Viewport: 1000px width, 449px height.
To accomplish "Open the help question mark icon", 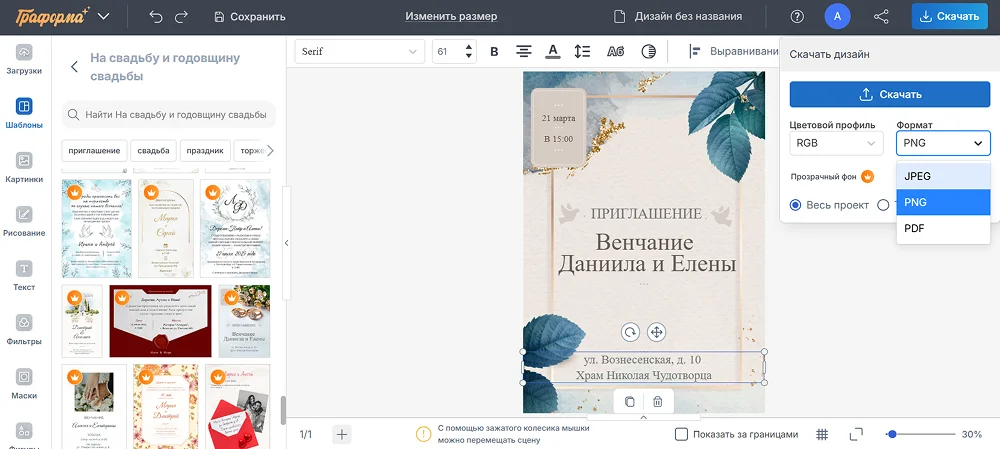I will tap(797, 16).
